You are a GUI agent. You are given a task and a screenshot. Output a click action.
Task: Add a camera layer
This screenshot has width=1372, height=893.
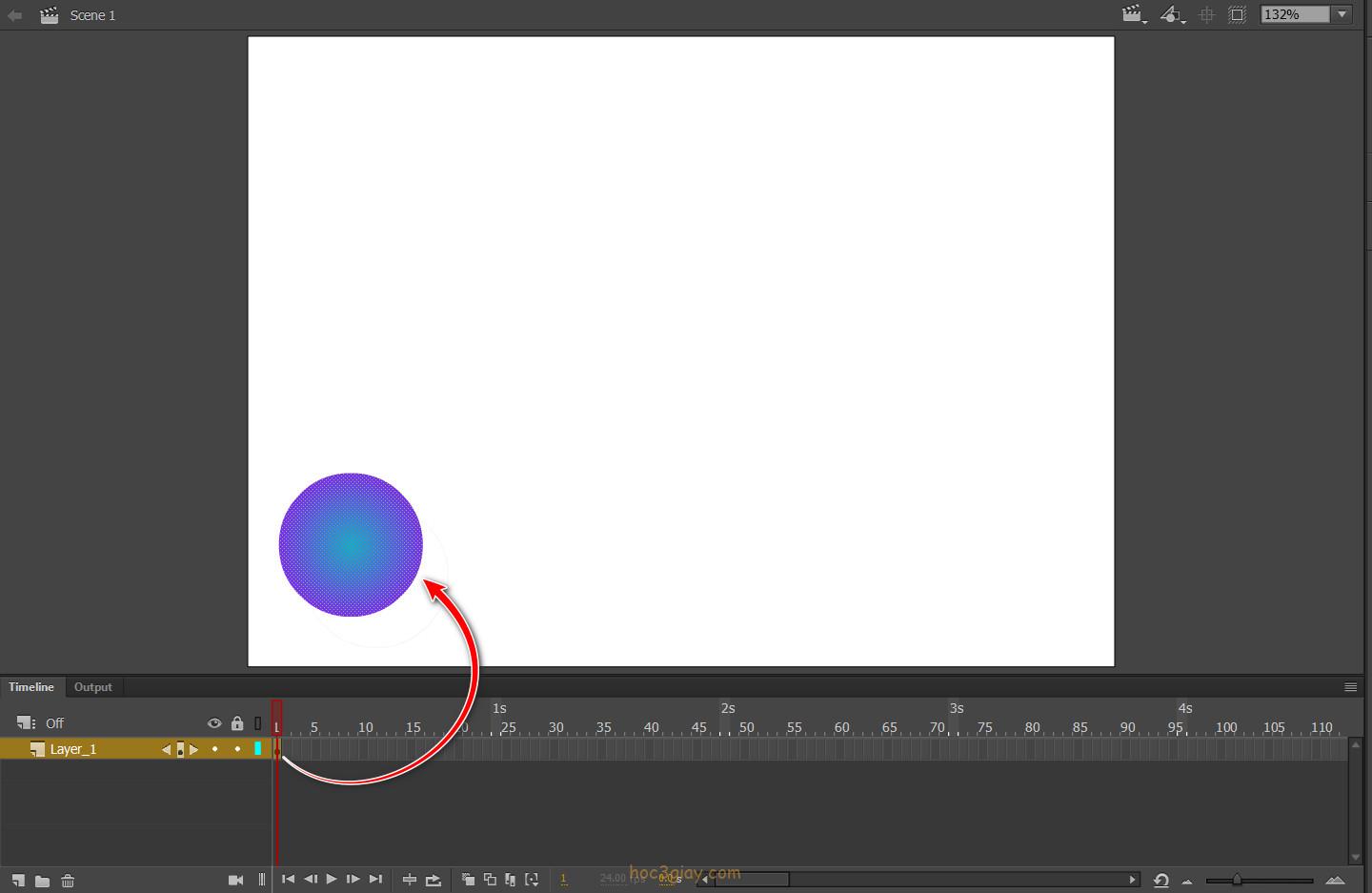click(236, 880)
